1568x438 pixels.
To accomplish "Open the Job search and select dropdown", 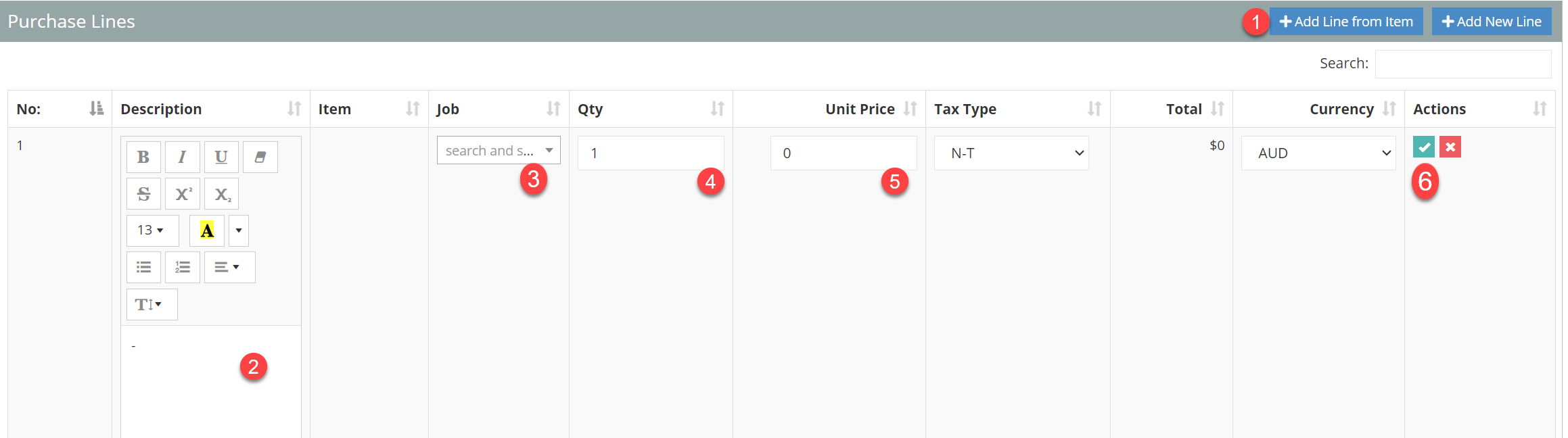I will click(x=499, y=150).
